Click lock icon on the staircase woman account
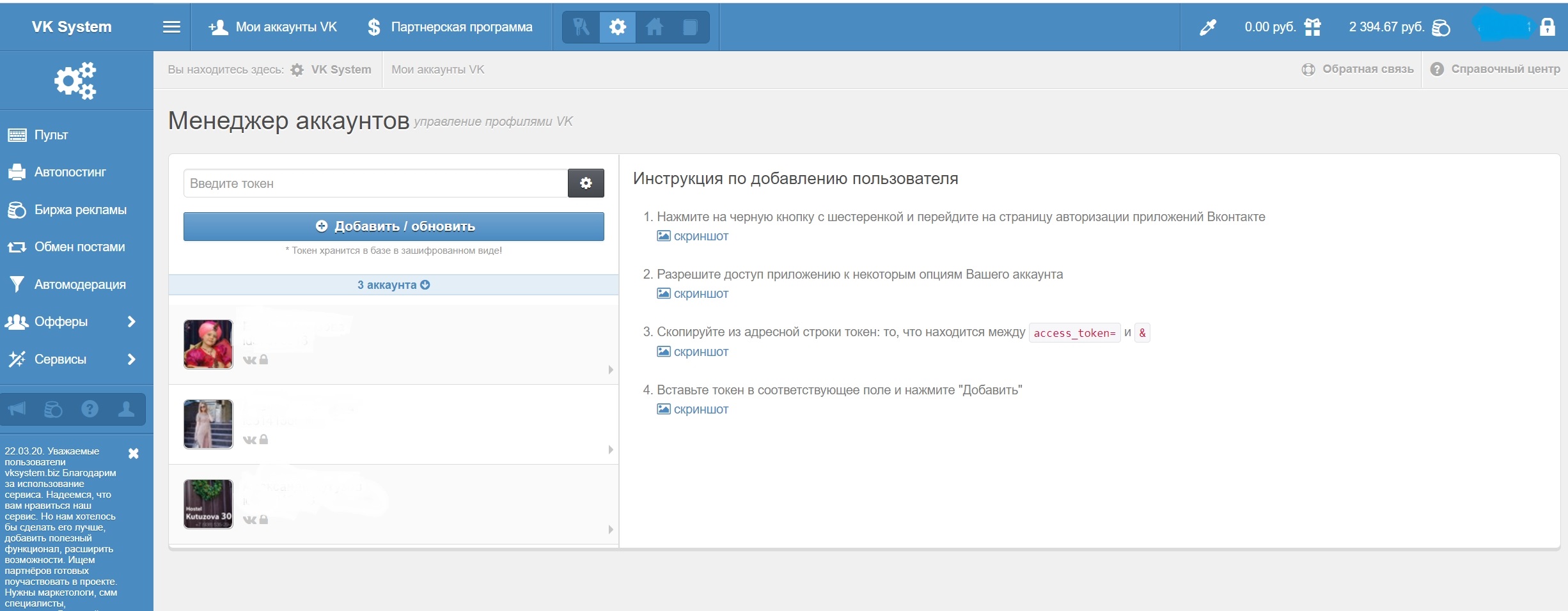The height and width of the screenshot is (611, 1568). coord(263,439)
